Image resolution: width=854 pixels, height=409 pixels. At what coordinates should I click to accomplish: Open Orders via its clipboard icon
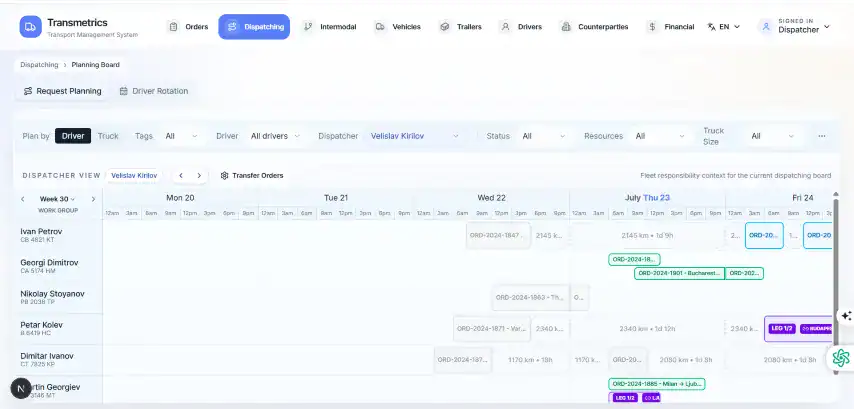tap(173, 27)
